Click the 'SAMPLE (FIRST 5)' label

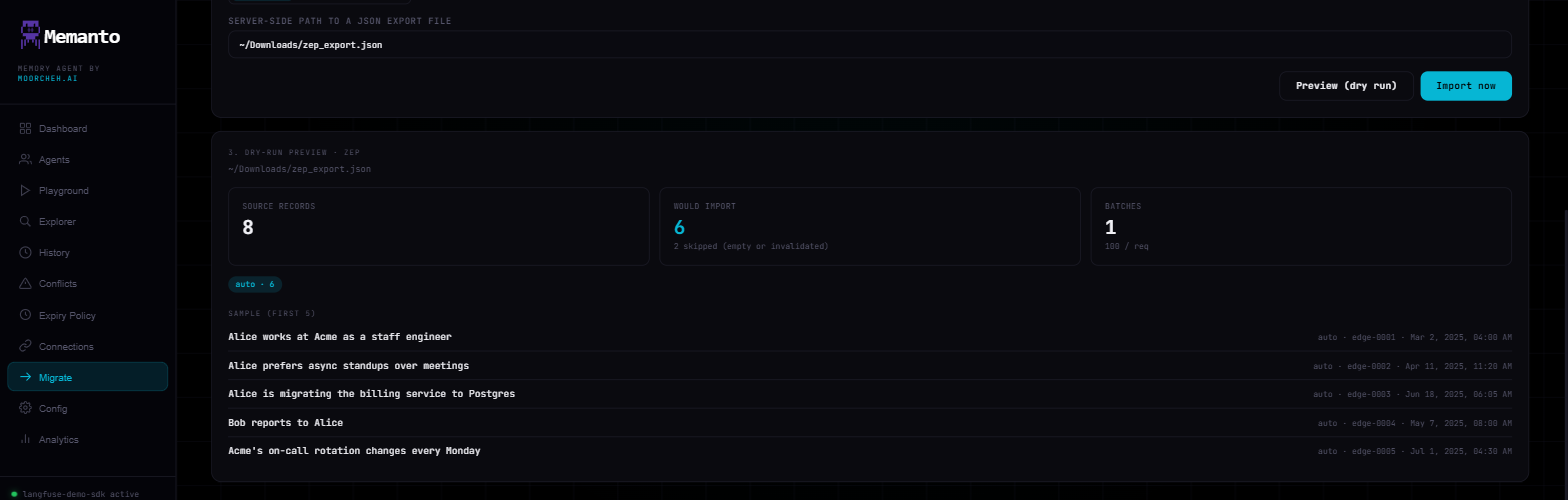(272, 313)
